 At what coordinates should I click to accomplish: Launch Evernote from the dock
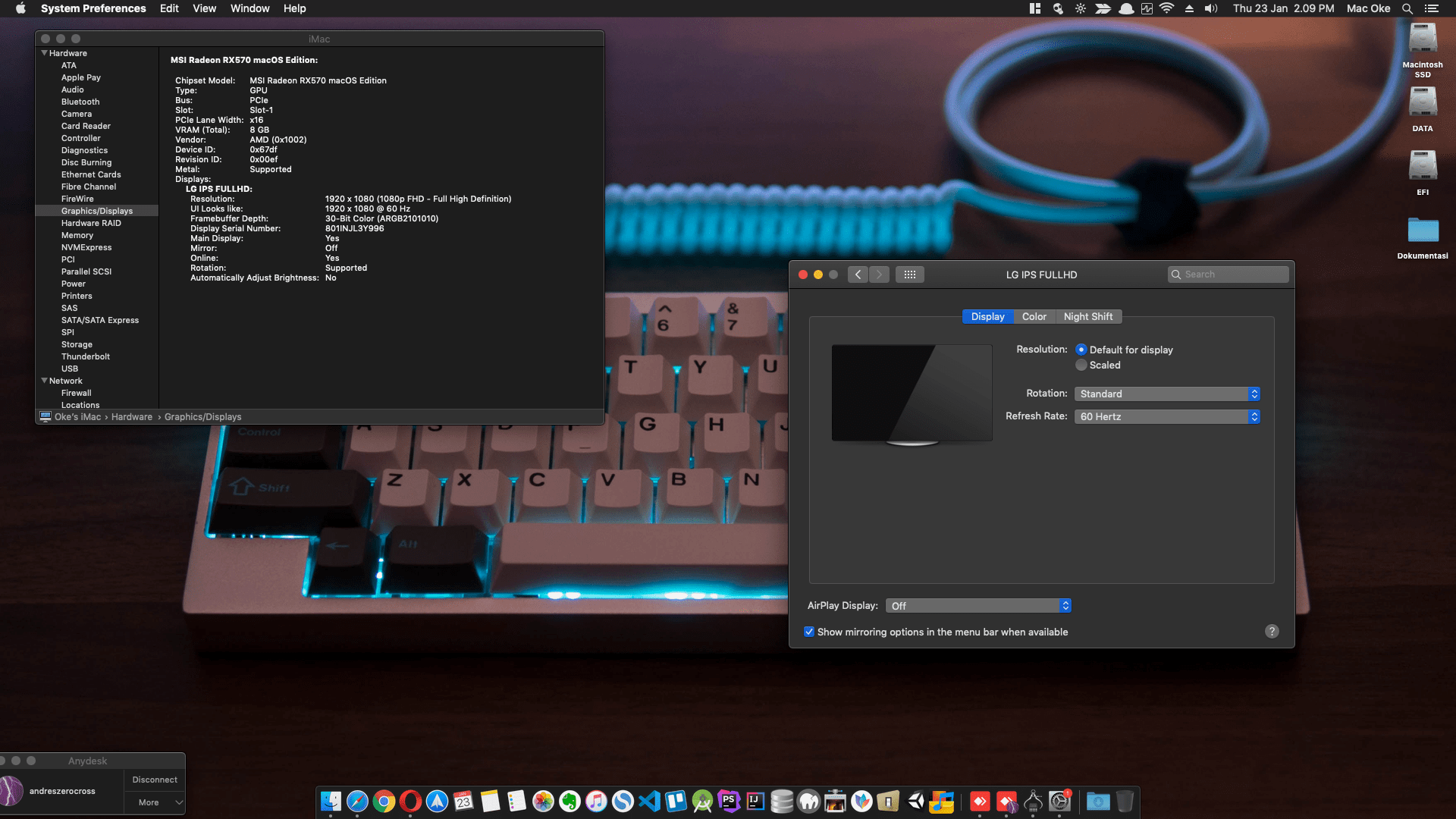[x=570, y=801]
